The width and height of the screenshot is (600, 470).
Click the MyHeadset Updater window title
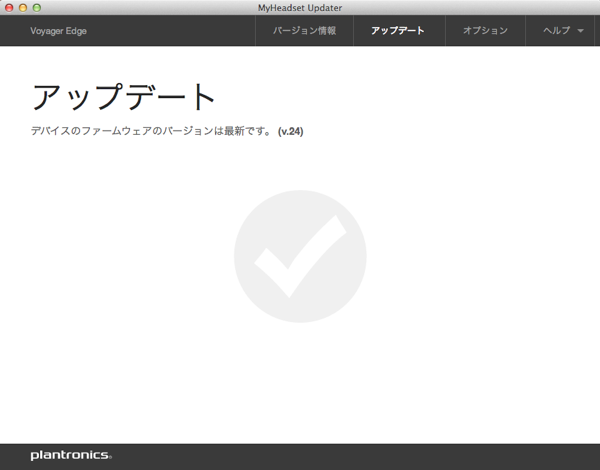coord(300,8)
